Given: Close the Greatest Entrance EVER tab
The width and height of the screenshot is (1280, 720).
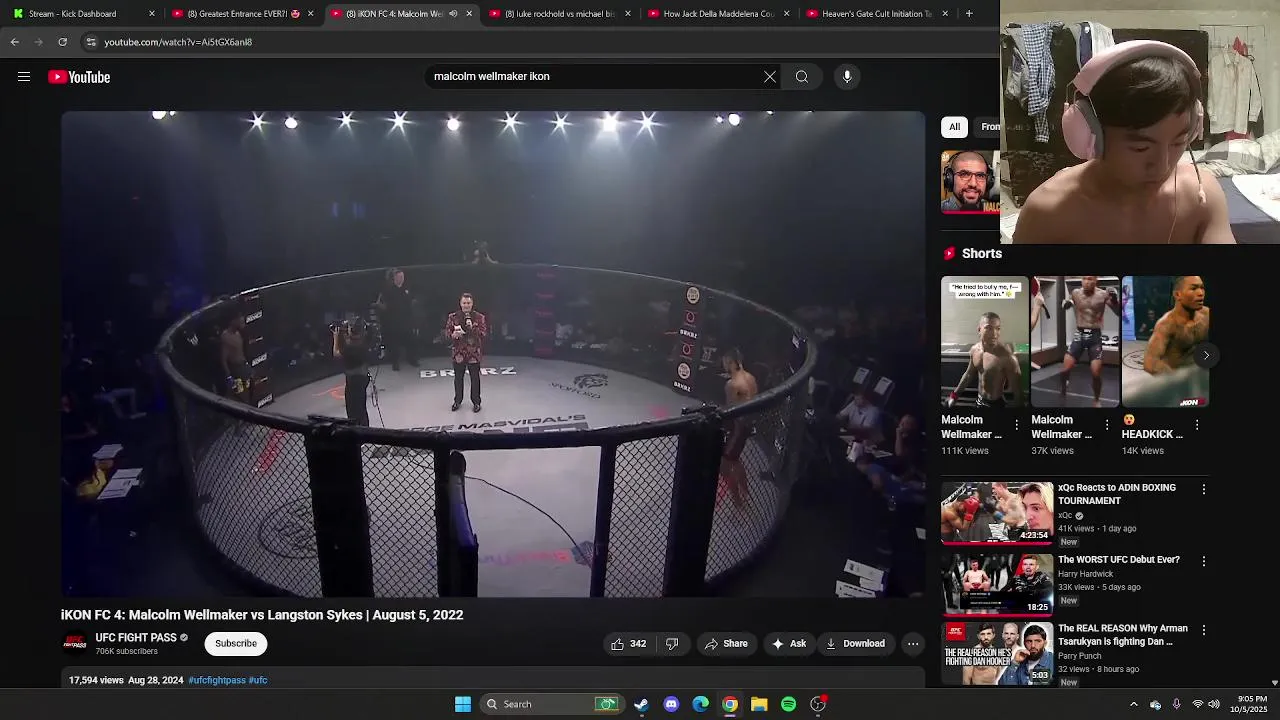Looking at the screenshot, I should click(x=310, y=14).
